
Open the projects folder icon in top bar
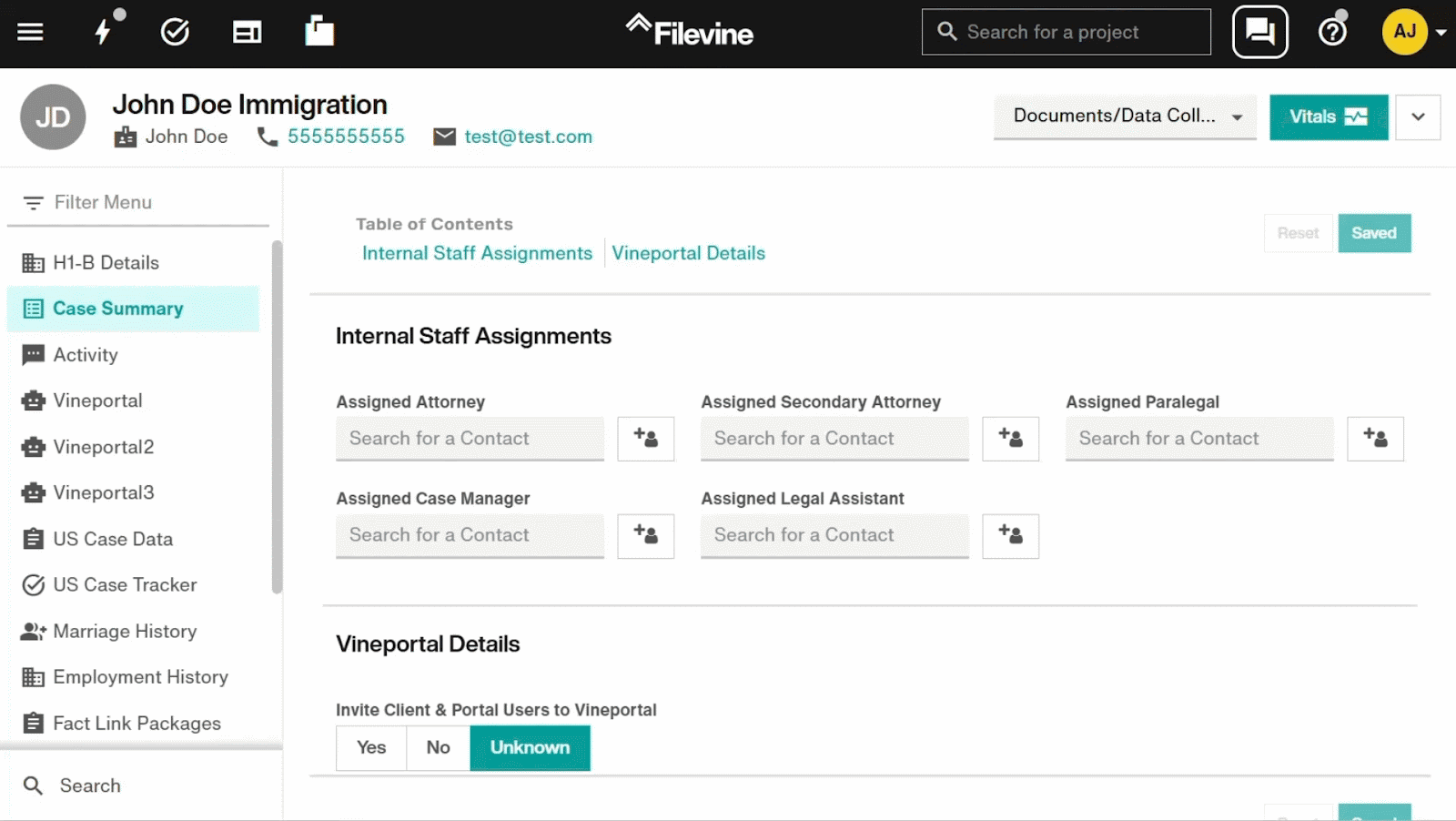[318, 31]
